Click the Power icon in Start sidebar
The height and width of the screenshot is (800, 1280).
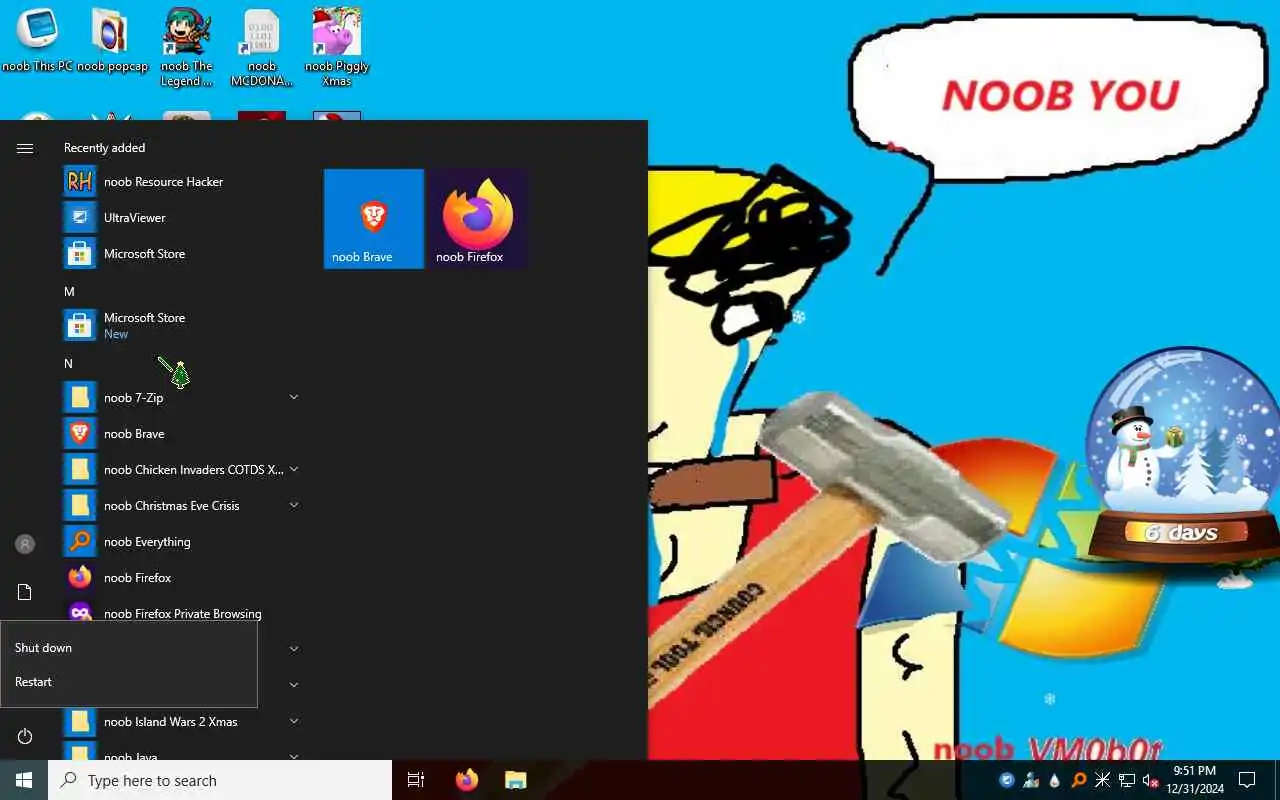coord(25,737)
